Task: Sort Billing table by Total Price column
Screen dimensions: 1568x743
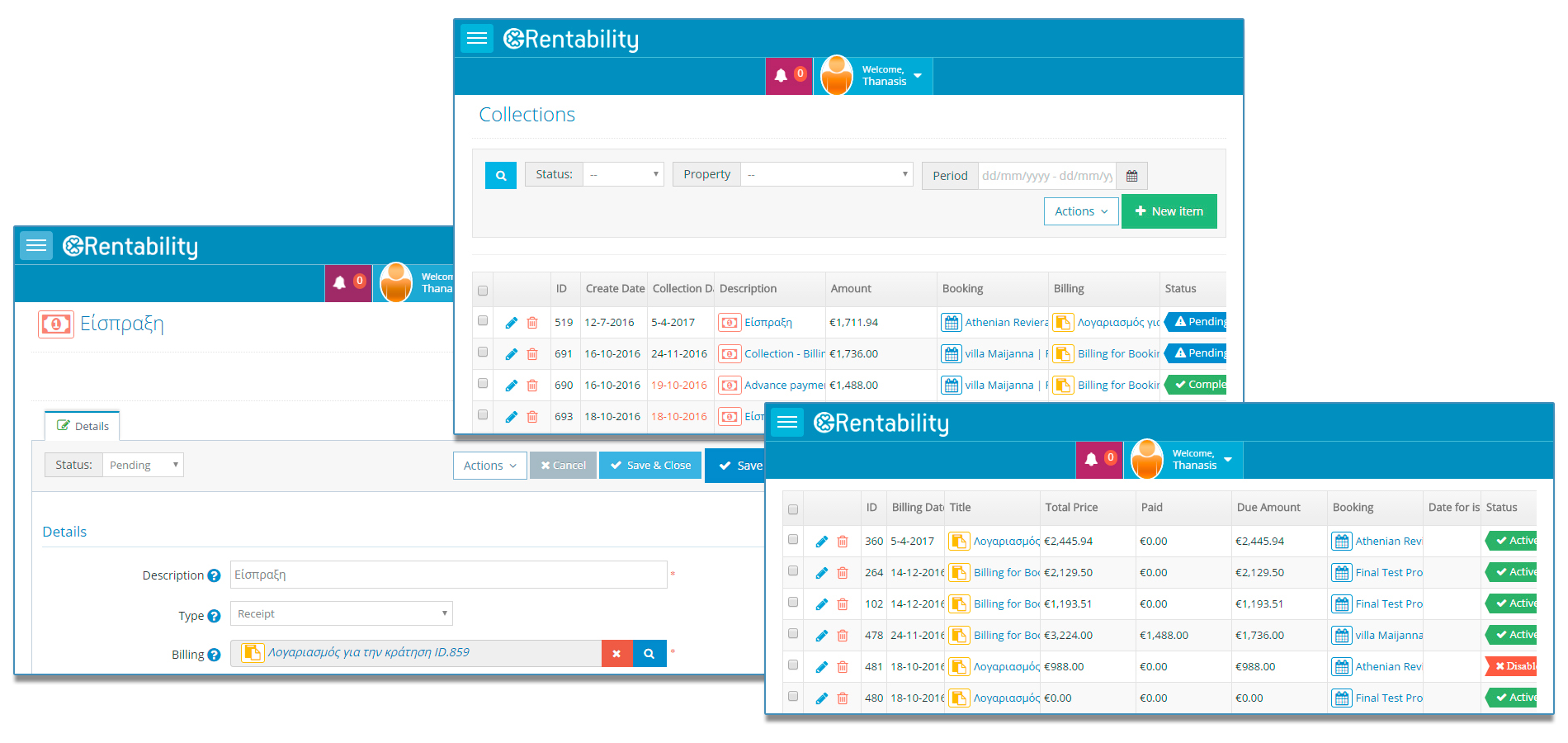Action: tap(1071, 508)
